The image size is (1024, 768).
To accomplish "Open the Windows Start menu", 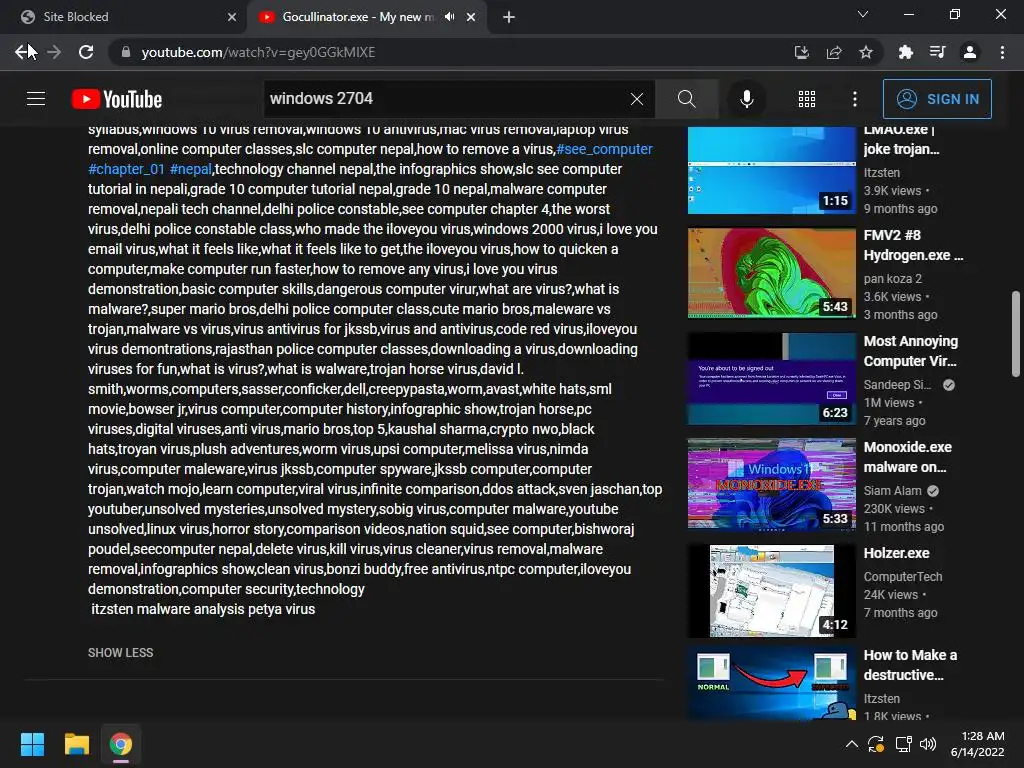I will coord(32,744).
